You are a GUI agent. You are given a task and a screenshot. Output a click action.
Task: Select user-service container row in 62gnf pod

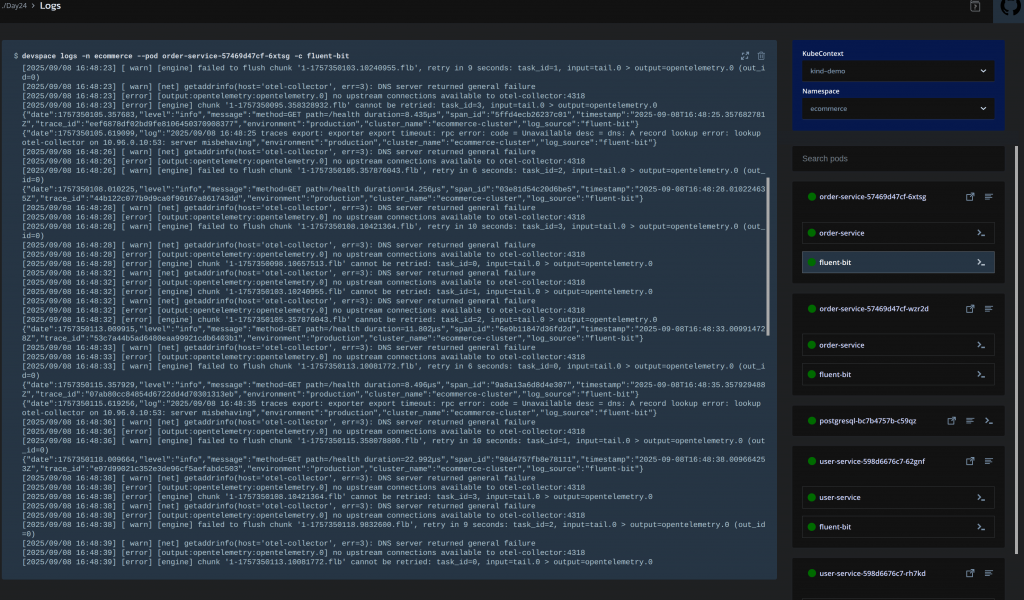tap(898, 497)
